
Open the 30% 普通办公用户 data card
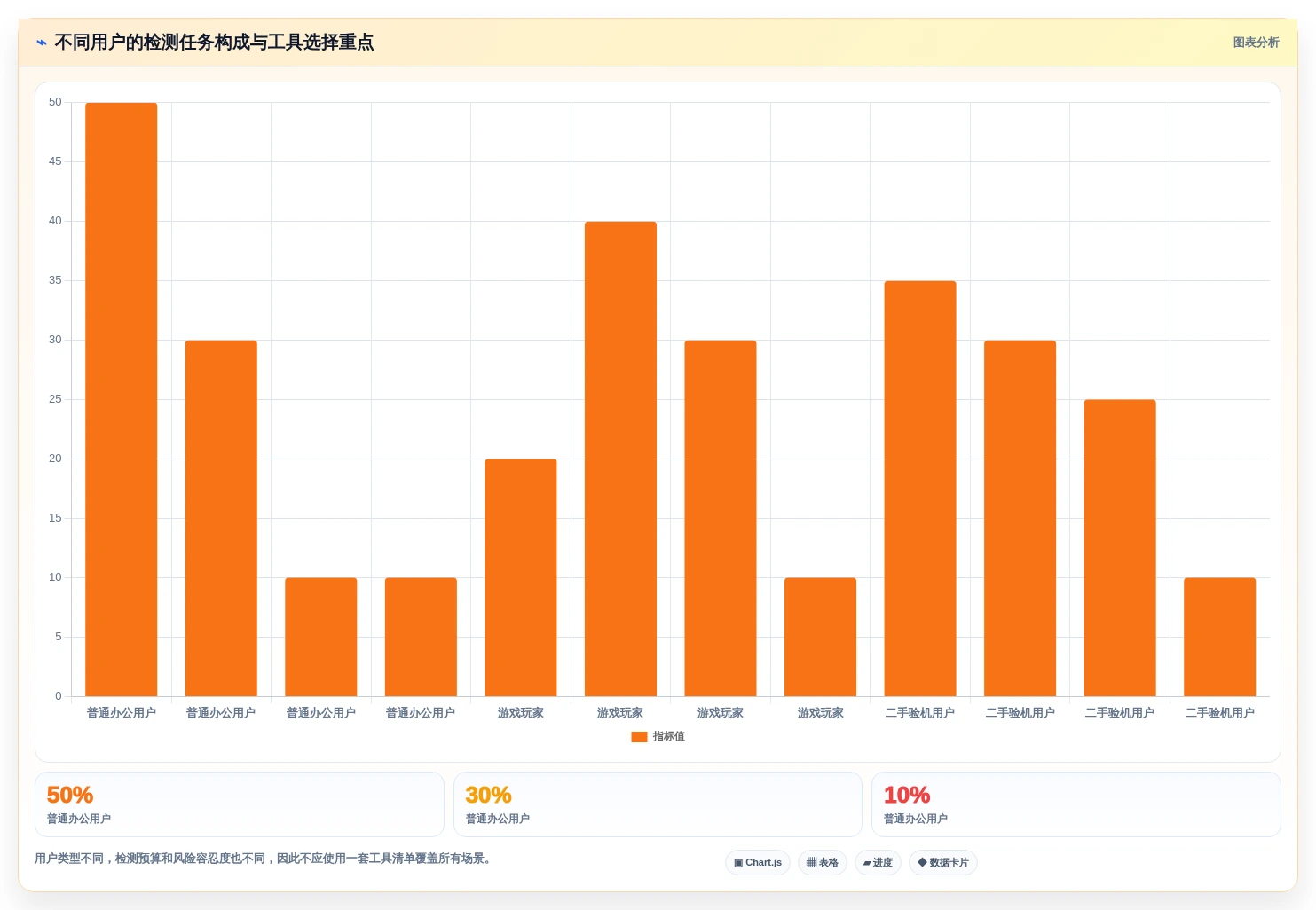[x=658, y=804]
